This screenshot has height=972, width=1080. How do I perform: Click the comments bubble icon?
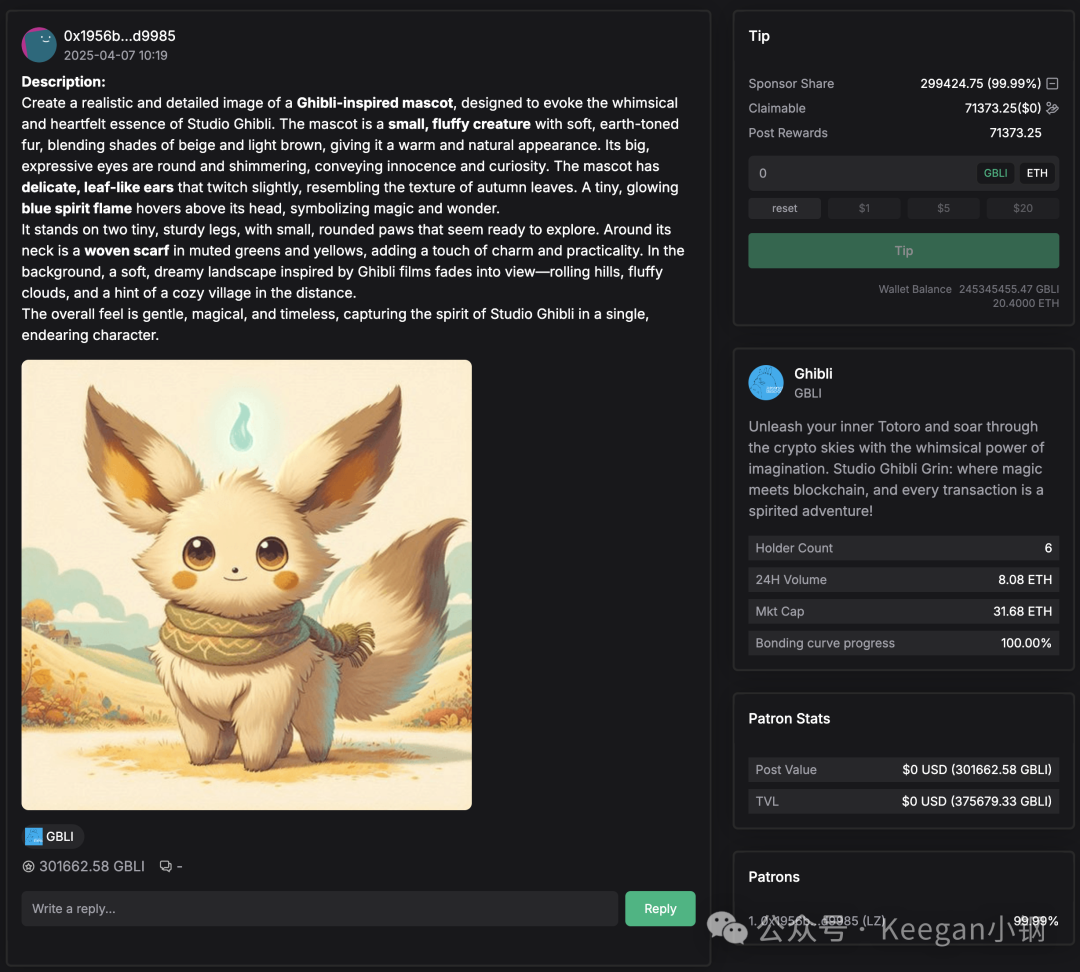coord(165,867)
